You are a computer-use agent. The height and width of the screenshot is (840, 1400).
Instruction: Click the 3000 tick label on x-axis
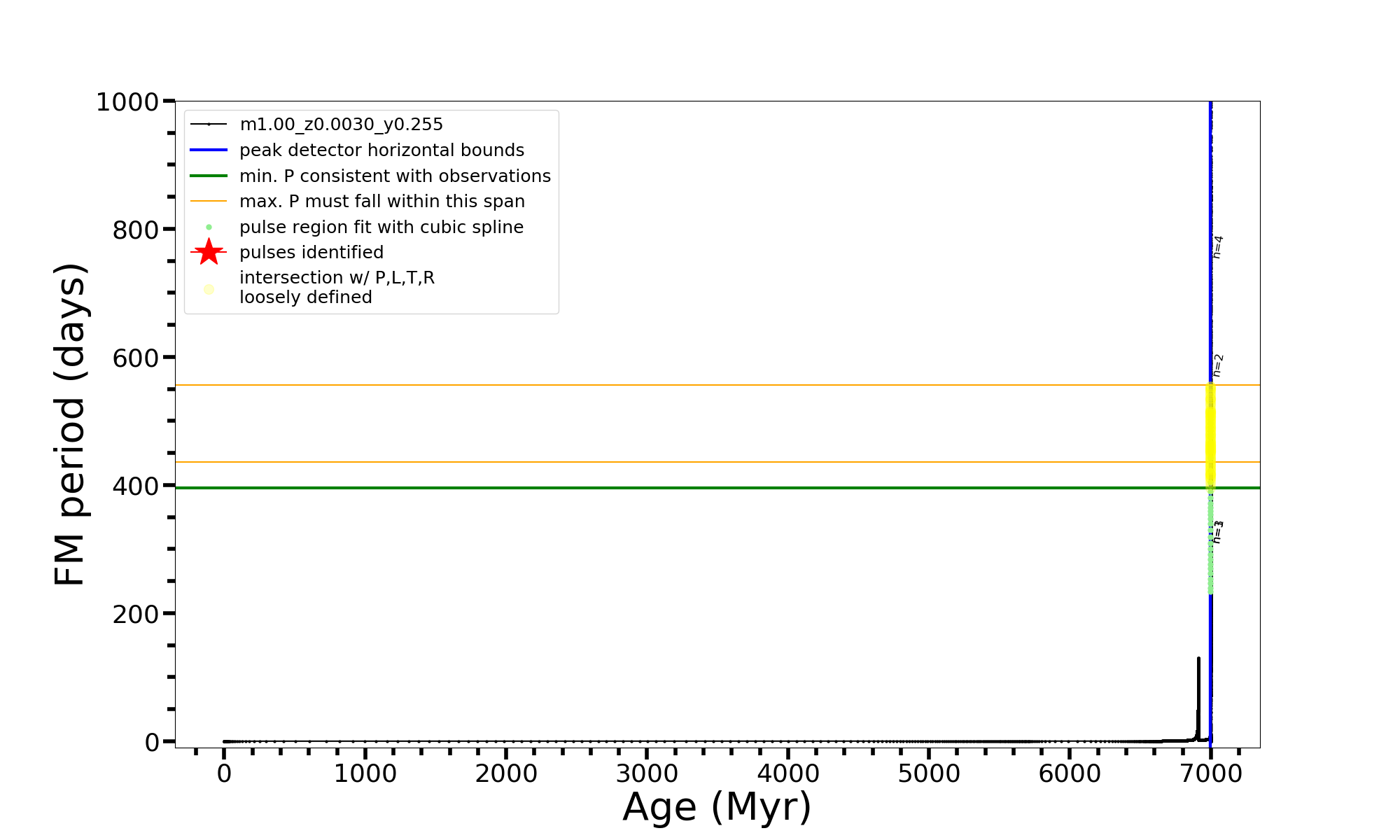tap(646, 773)
